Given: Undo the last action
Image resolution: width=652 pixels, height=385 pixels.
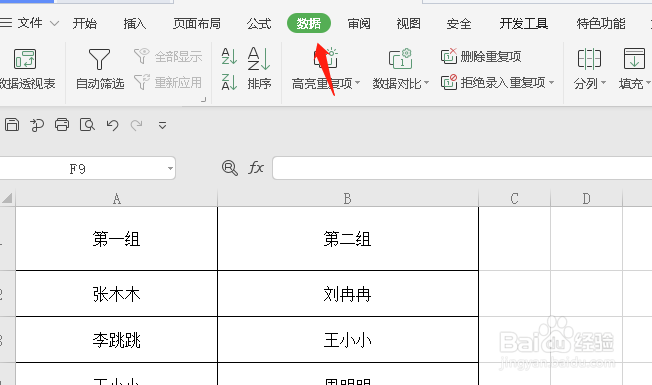Looking at the screenshot, I should click(112, 125).
